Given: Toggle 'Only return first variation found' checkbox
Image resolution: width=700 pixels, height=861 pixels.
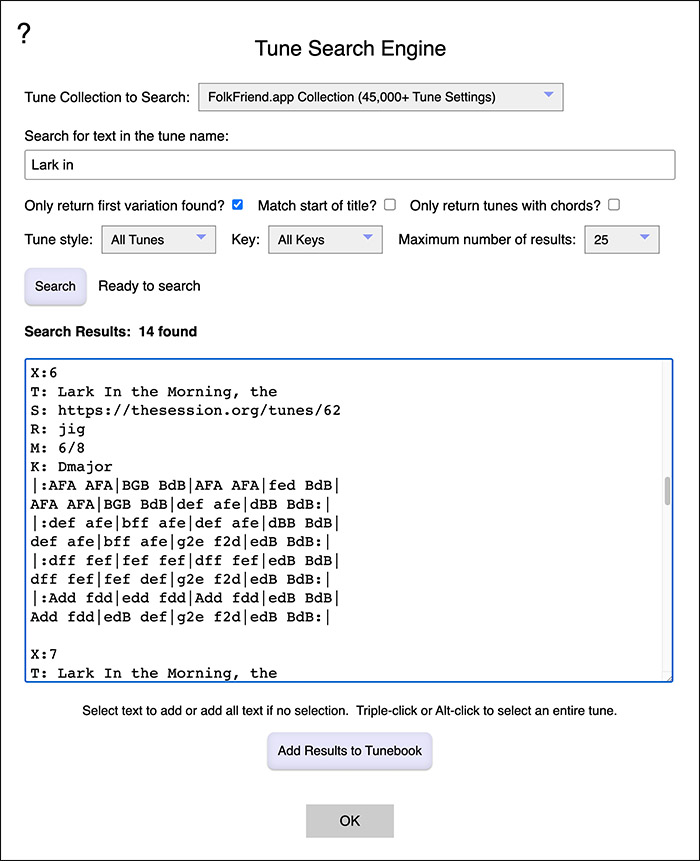Looking at the screenshot, I should point(238,205).
